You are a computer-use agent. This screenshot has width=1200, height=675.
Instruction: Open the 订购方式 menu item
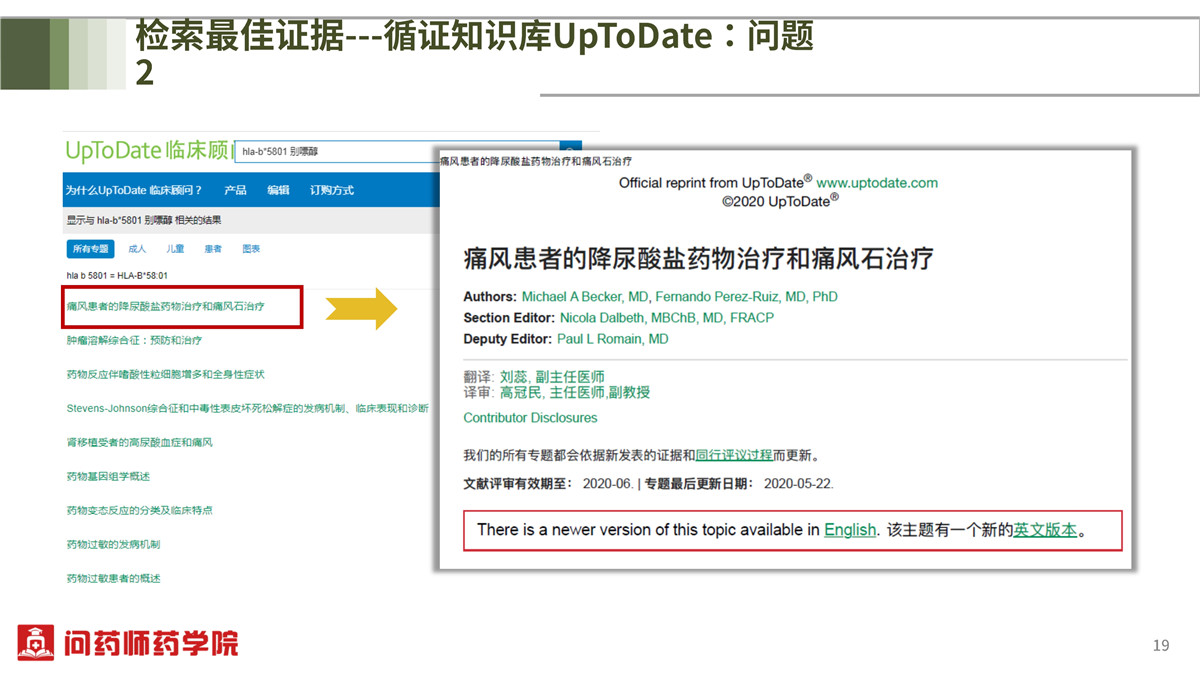pyautogui.click(x=332, y=190)
